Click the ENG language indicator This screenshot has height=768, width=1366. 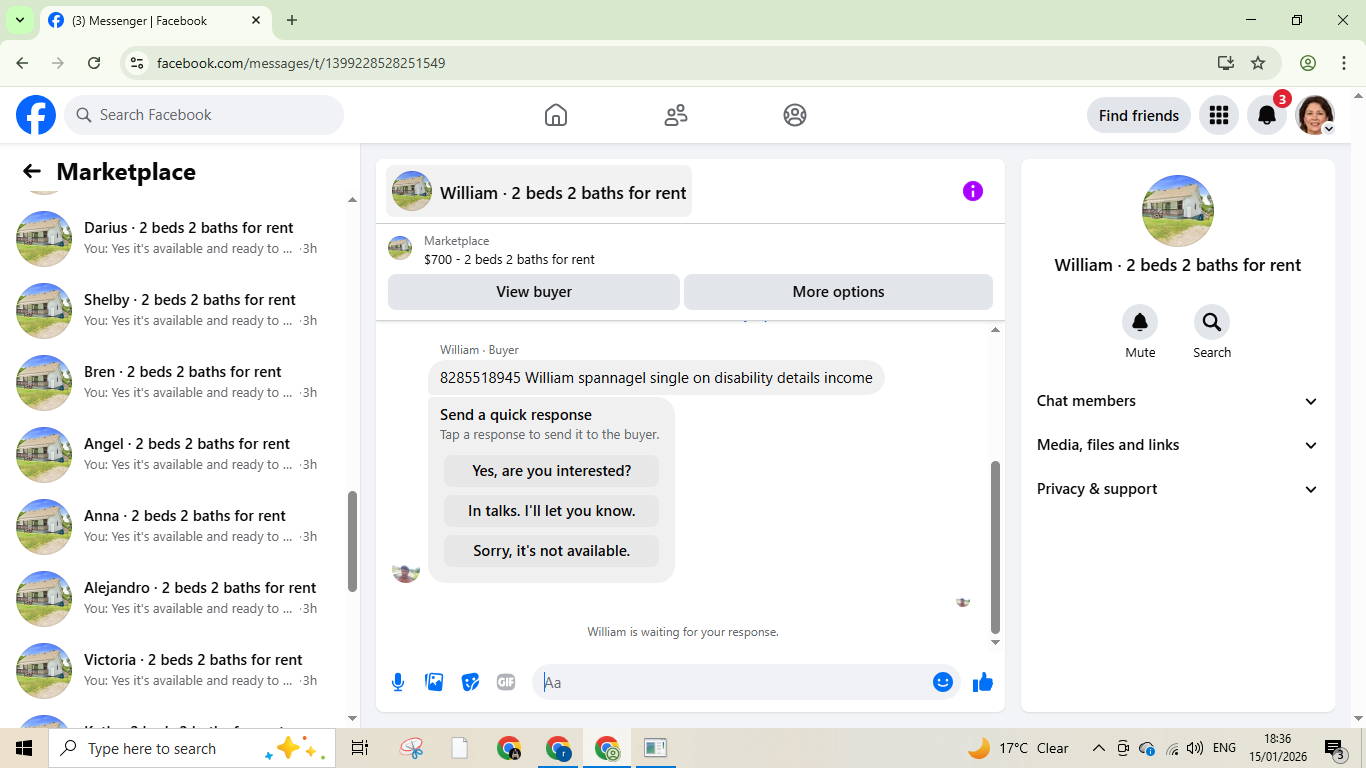coord(1224,748)
